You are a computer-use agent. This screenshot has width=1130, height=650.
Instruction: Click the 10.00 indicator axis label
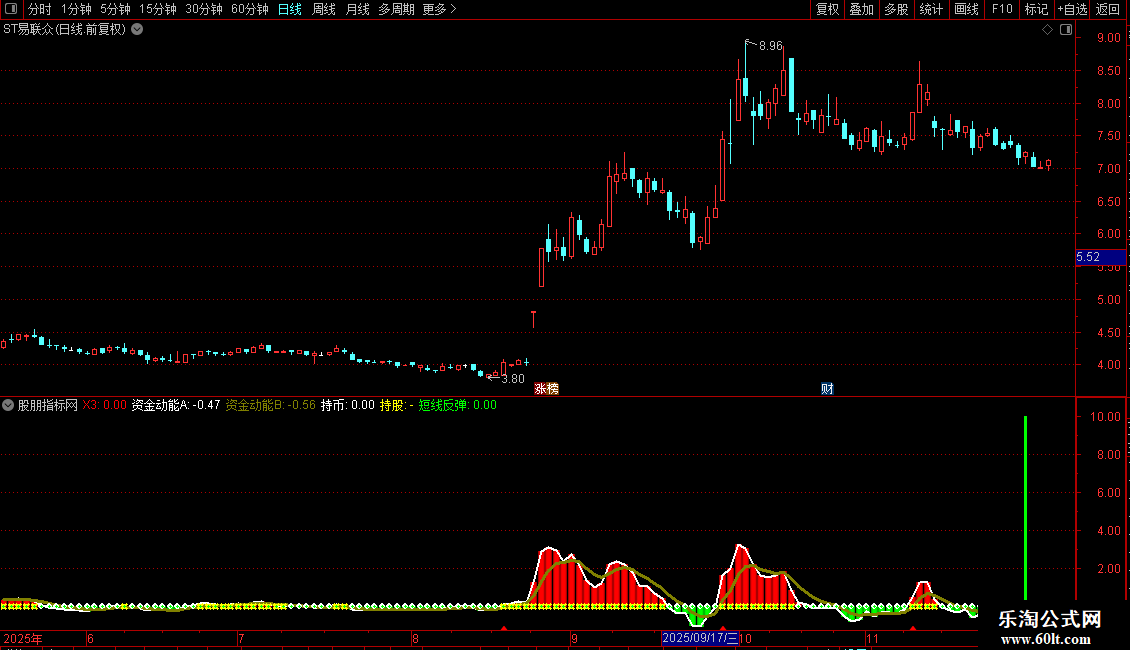[1105, 417]
